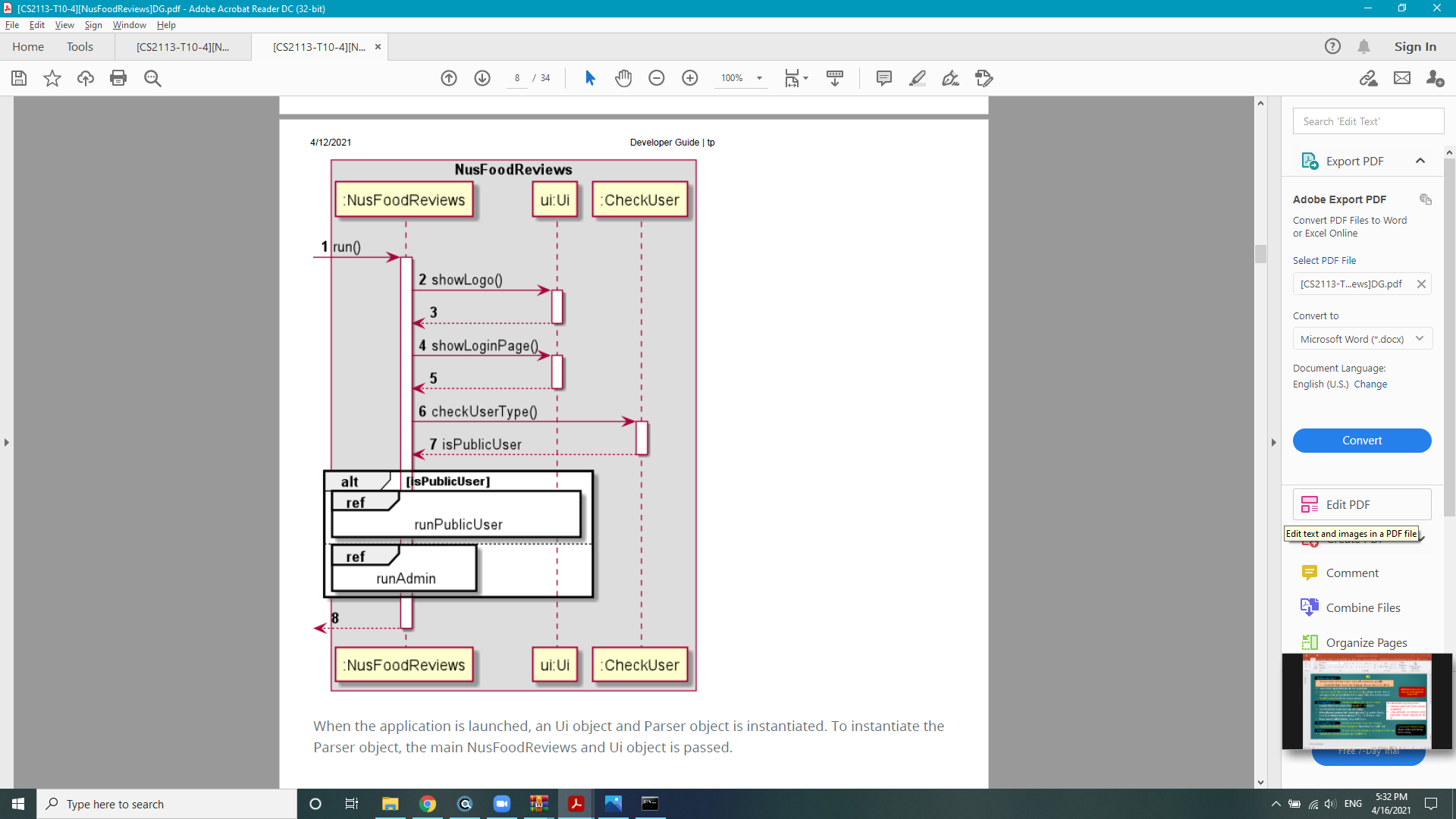This screenshot has width=1456, height=819.
Task: Click in the Search 'Edit Text' field
Action: tap(1368, 121)
